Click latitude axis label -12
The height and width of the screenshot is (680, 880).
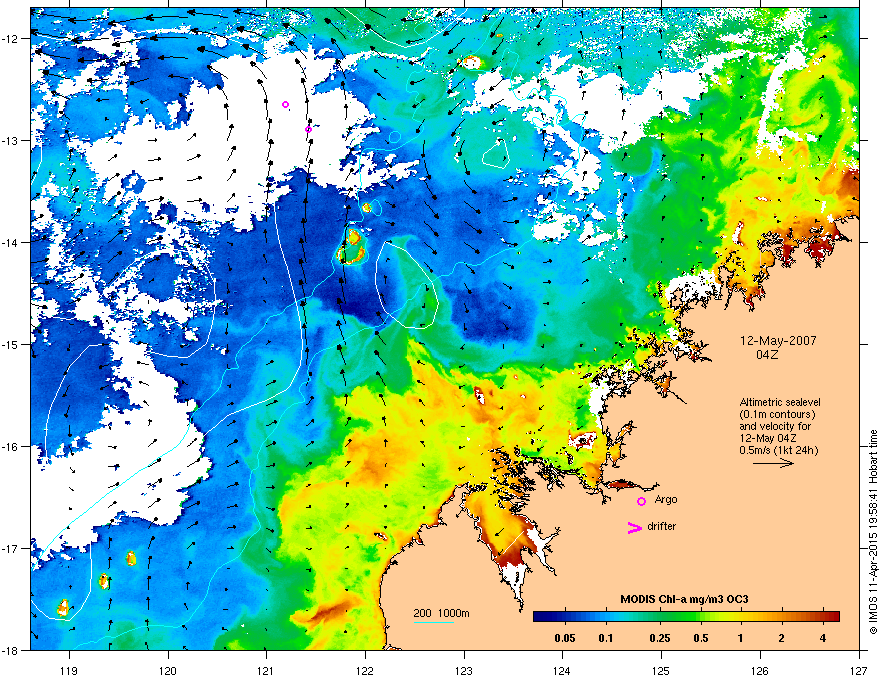coord(11,39)
